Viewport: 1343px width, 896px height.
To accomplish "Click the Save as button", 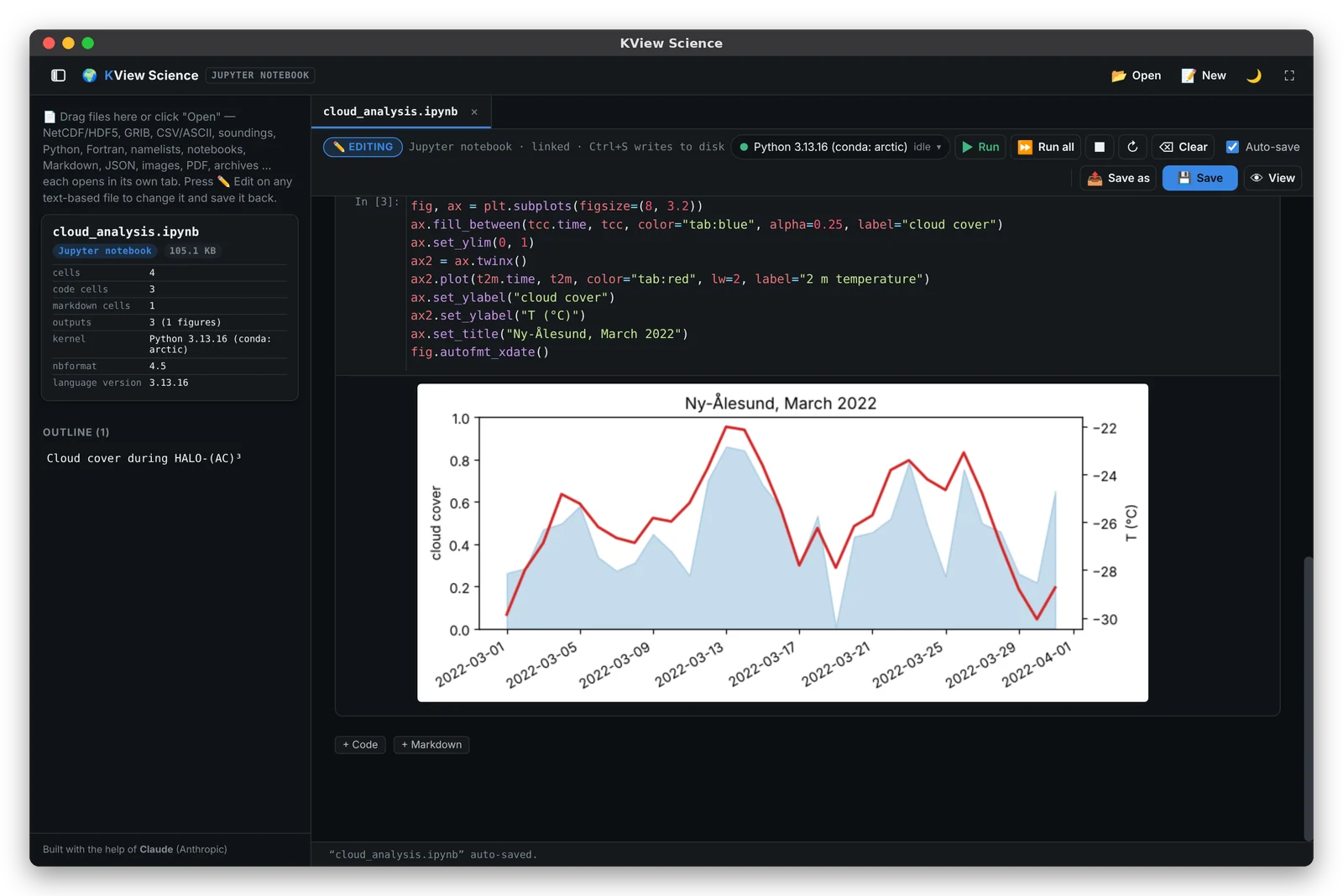I will point(1118,178).
